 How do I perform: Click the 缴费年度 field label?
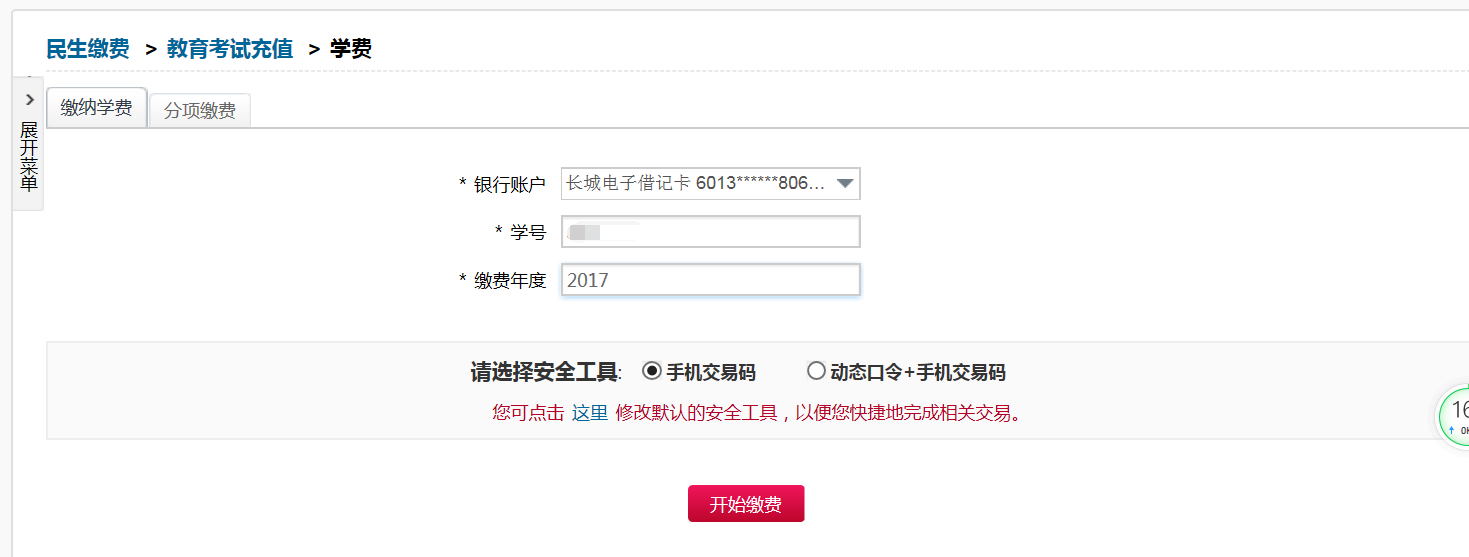tap(509, 280)
